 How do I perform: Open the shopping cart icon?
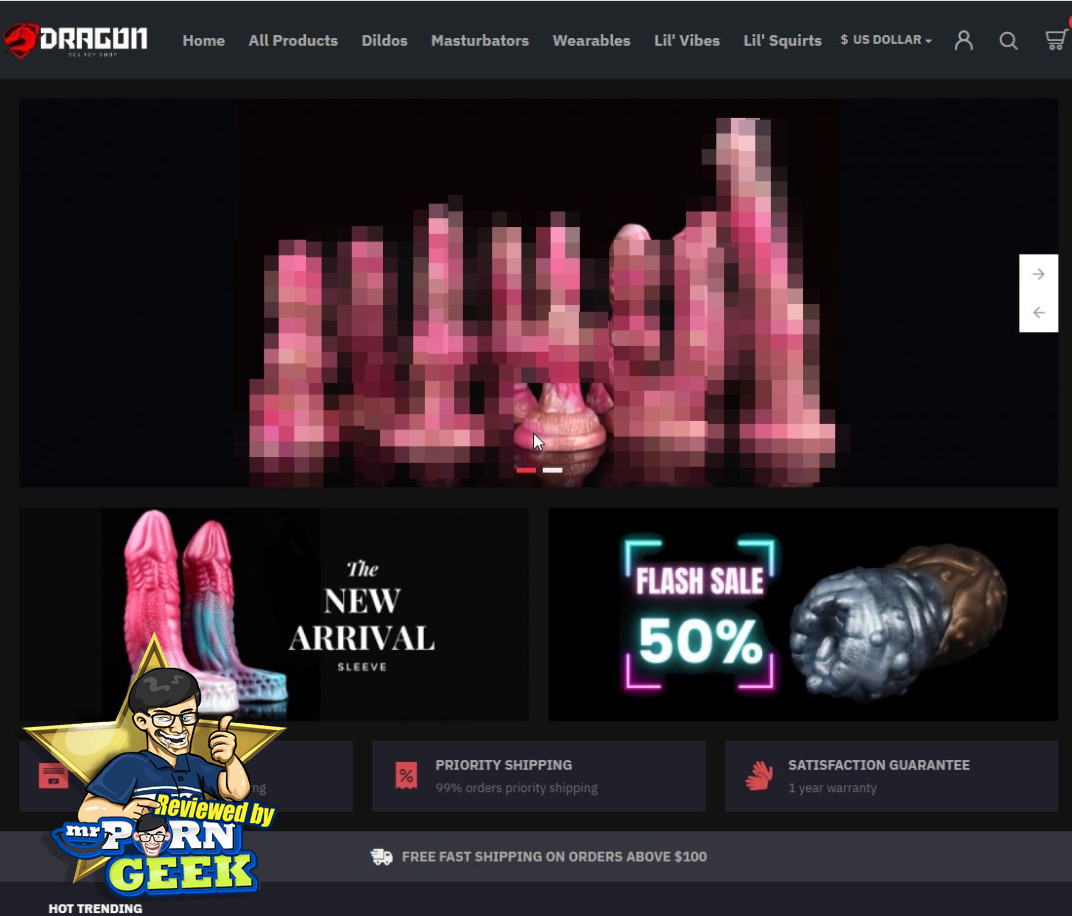point(1056,40)
